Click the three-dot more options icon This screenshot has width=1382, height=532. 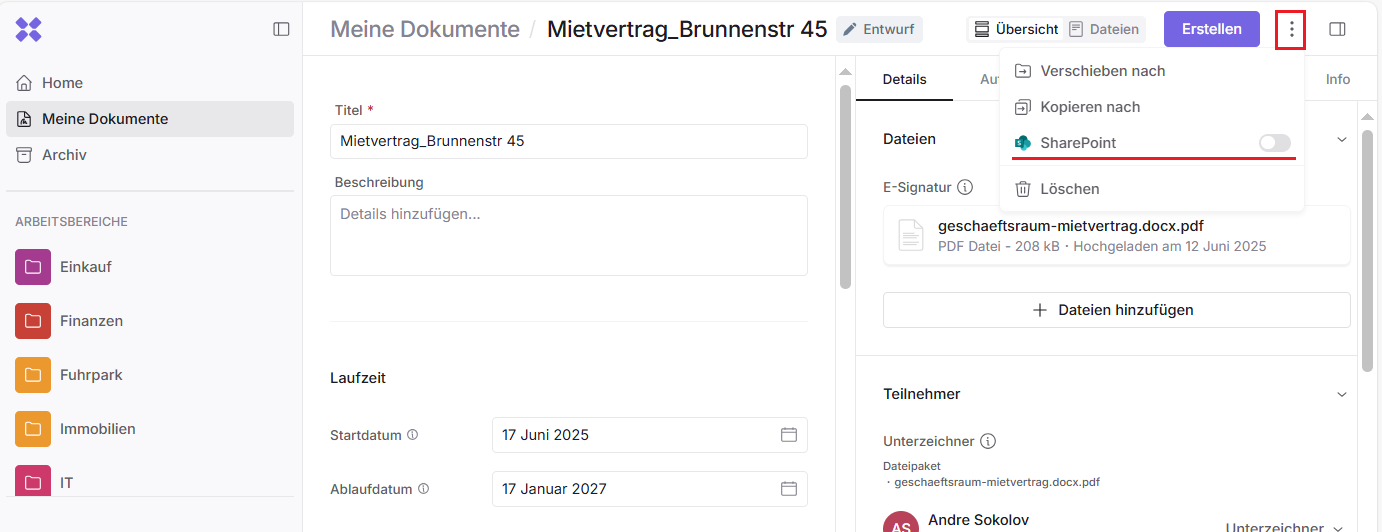click(1291, 29)
